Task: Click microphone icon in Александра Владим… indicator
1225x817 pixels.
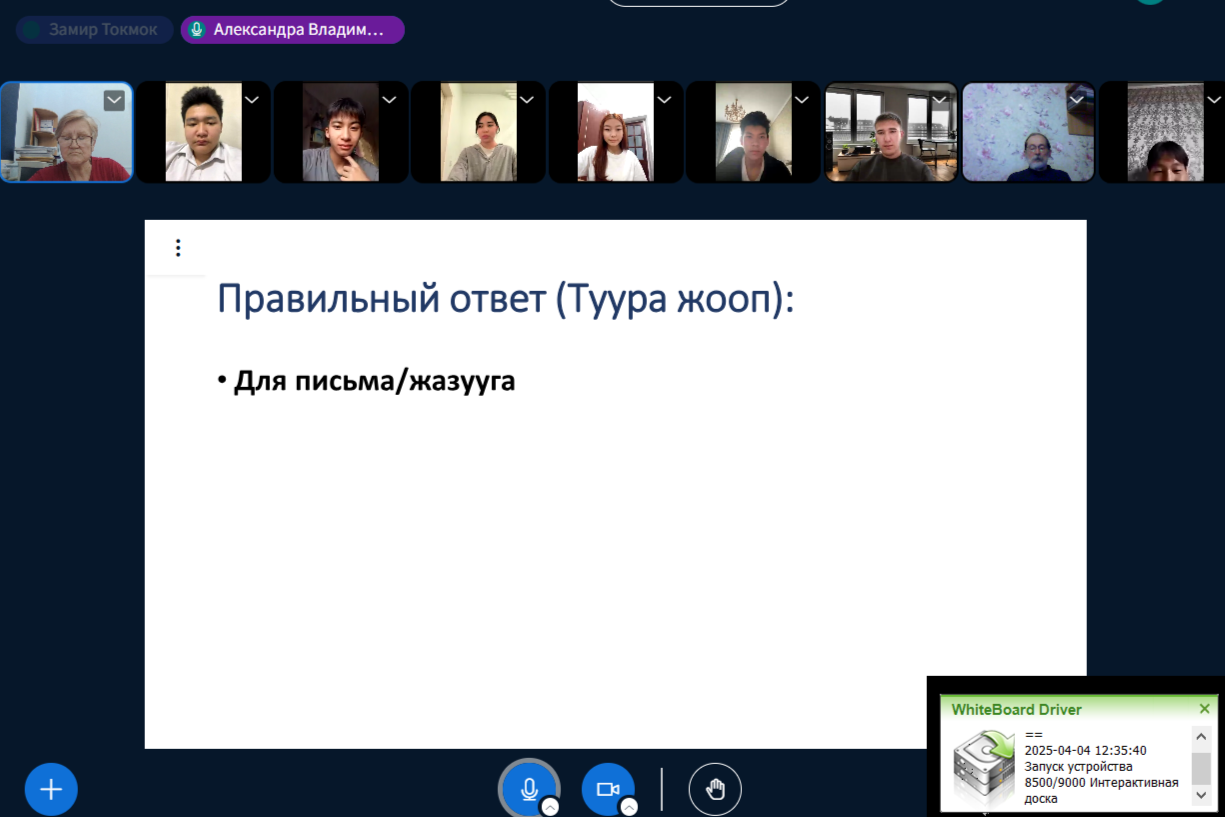Action: 197,30
